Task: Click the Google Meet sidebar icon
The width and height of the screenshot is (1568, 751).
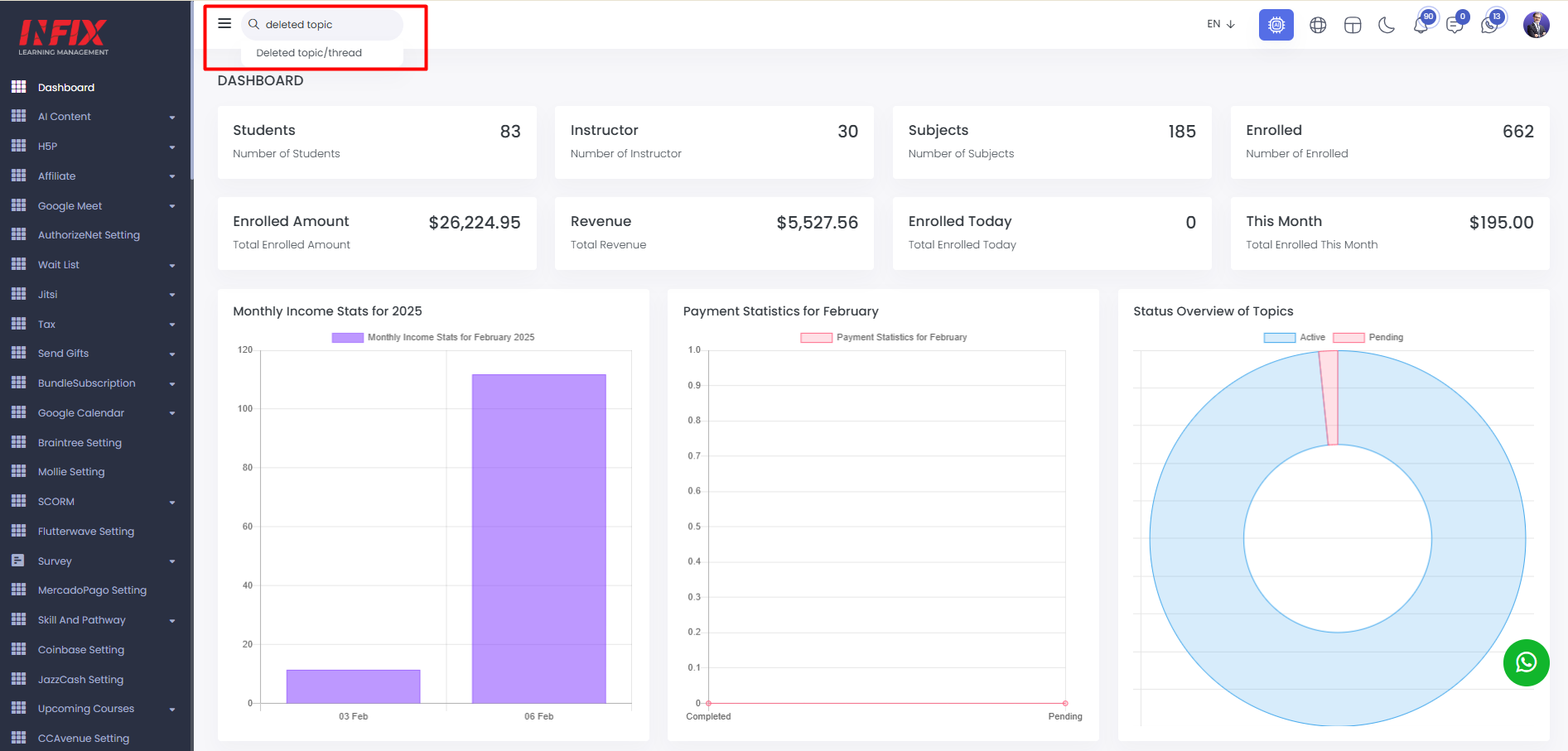Action: point(19,205)
